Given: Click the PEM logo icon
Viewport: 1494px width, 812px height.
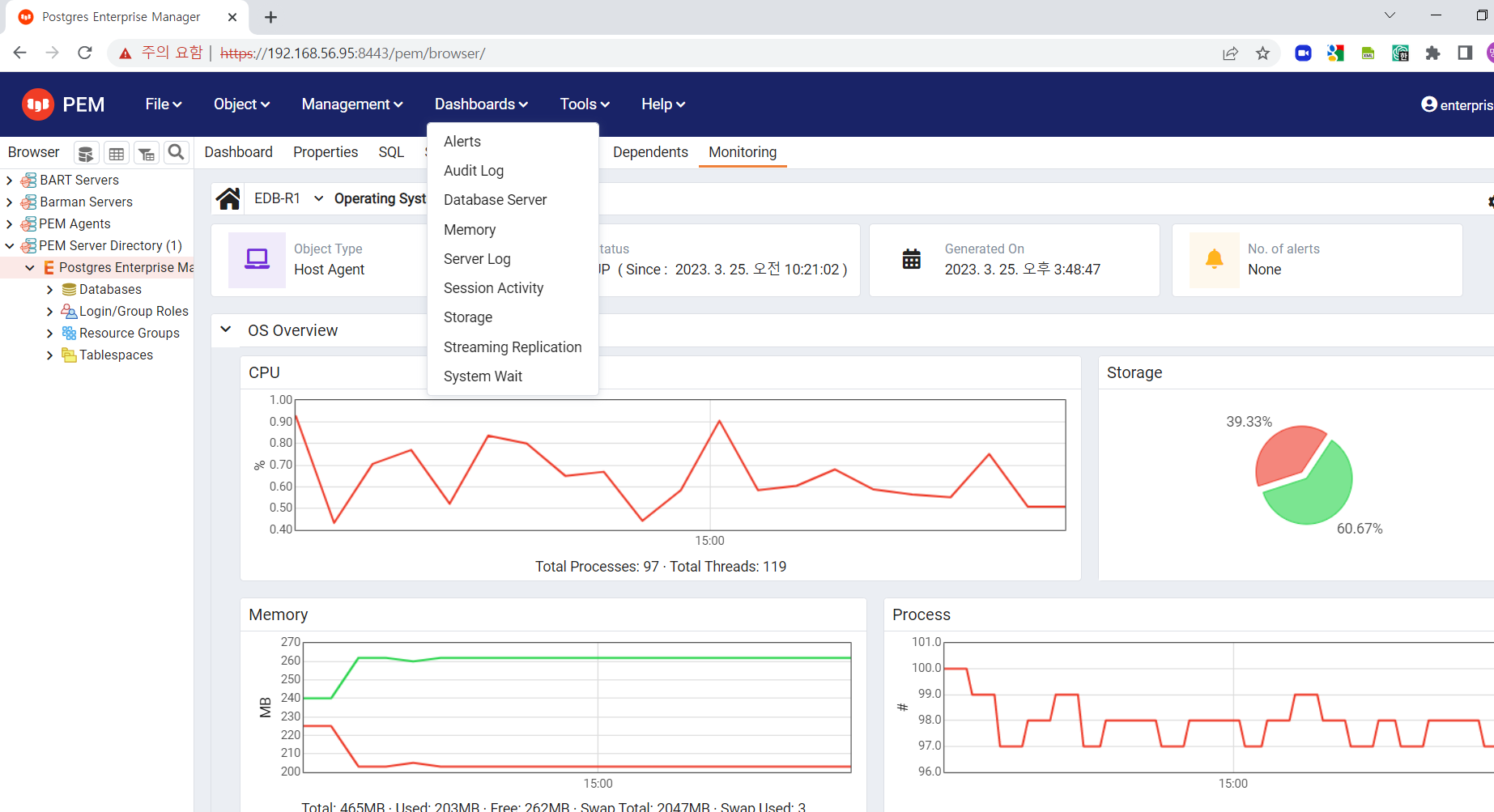Looking at the screenshot, I should 38,104.
